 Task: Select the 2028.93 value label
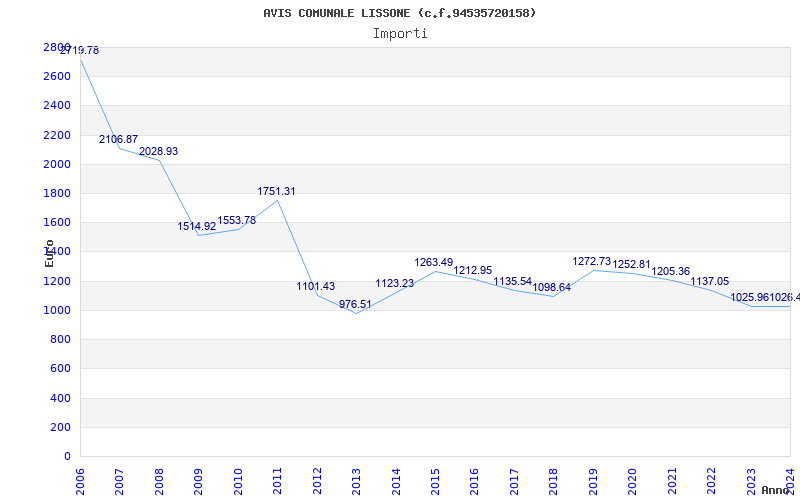click(158, 152)
